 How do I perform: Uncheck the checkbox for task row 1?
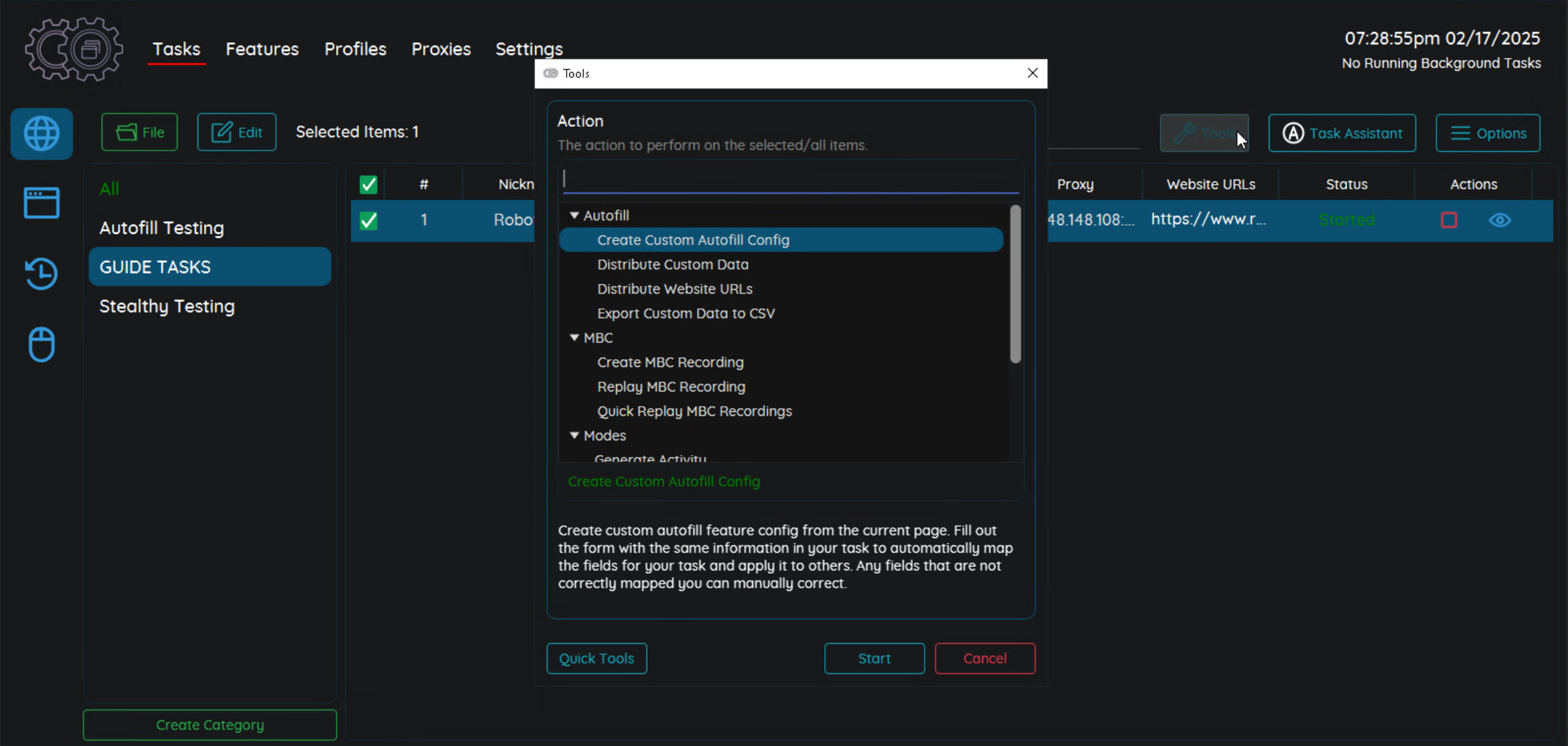[369, 220]
